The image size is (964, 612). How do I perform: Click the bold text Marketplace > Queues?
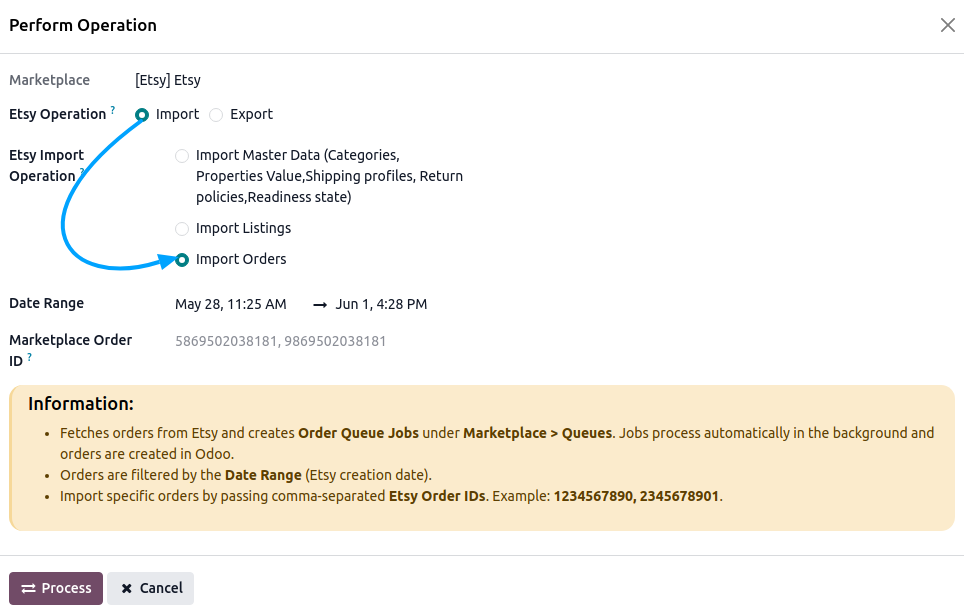(538, 434)
